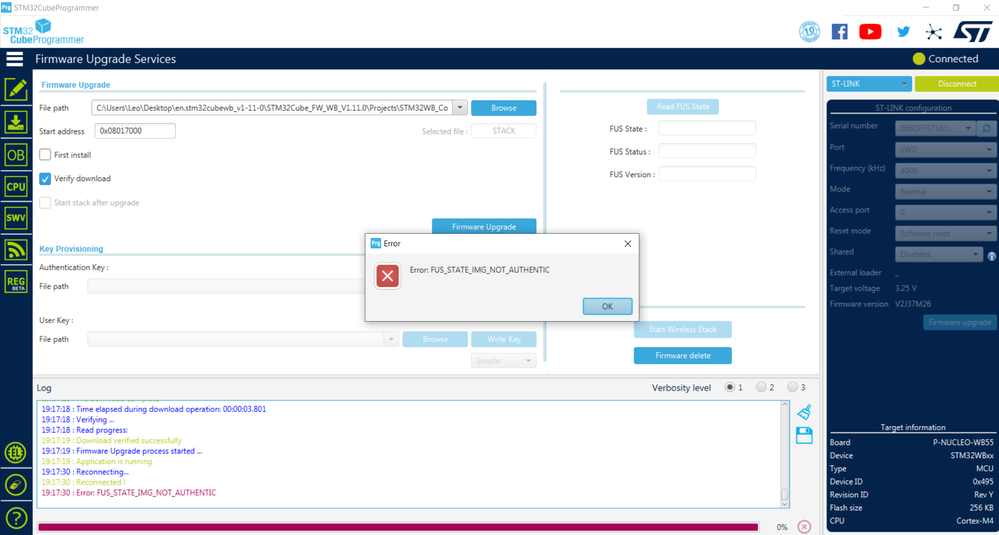The height and width of the screenshot is (535, 999).
Task: Click Browse for firmware file
Action: (x=504, y=108)
